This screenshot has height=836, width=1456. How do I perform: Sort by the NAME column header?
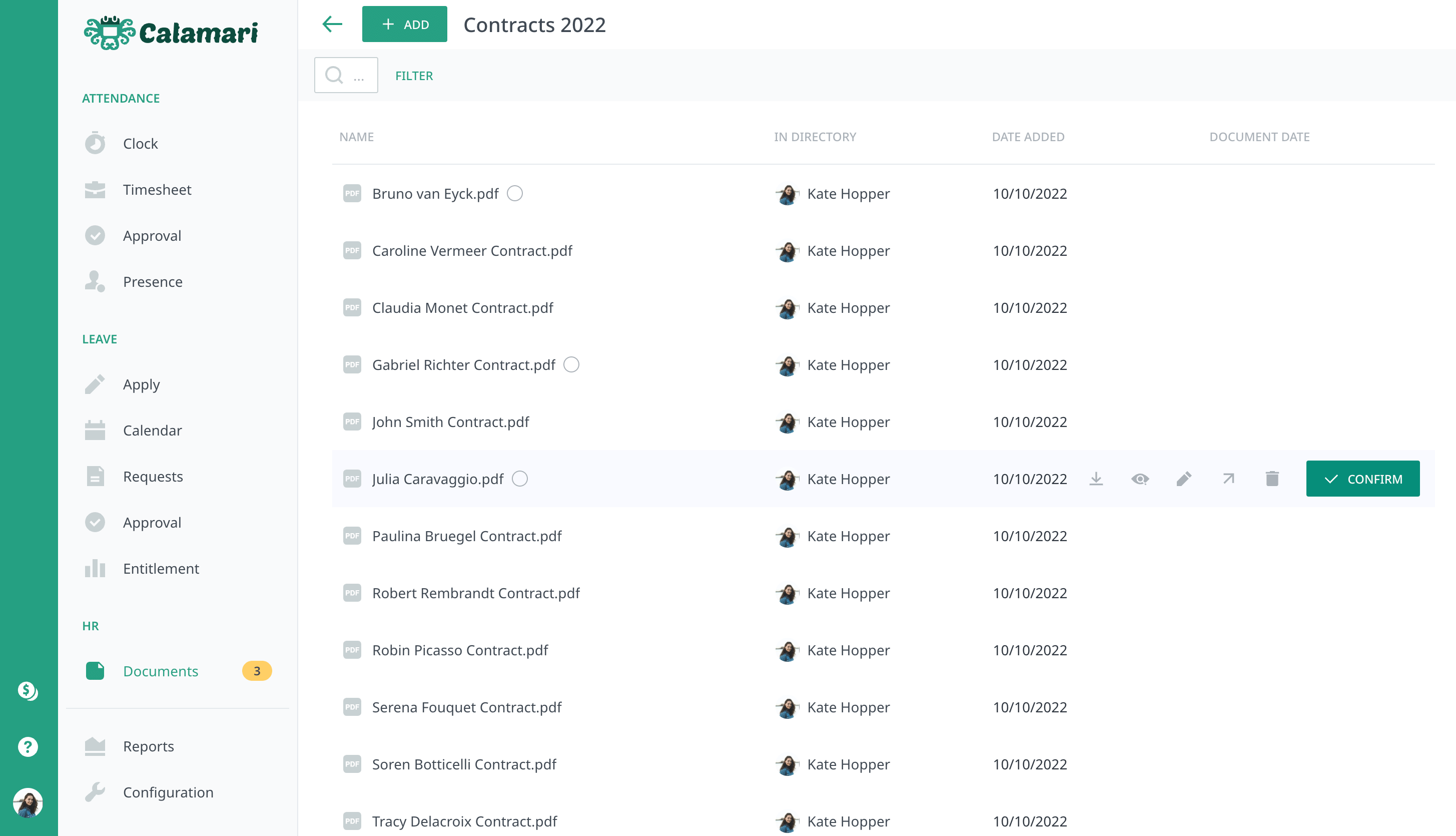(356, 137)
